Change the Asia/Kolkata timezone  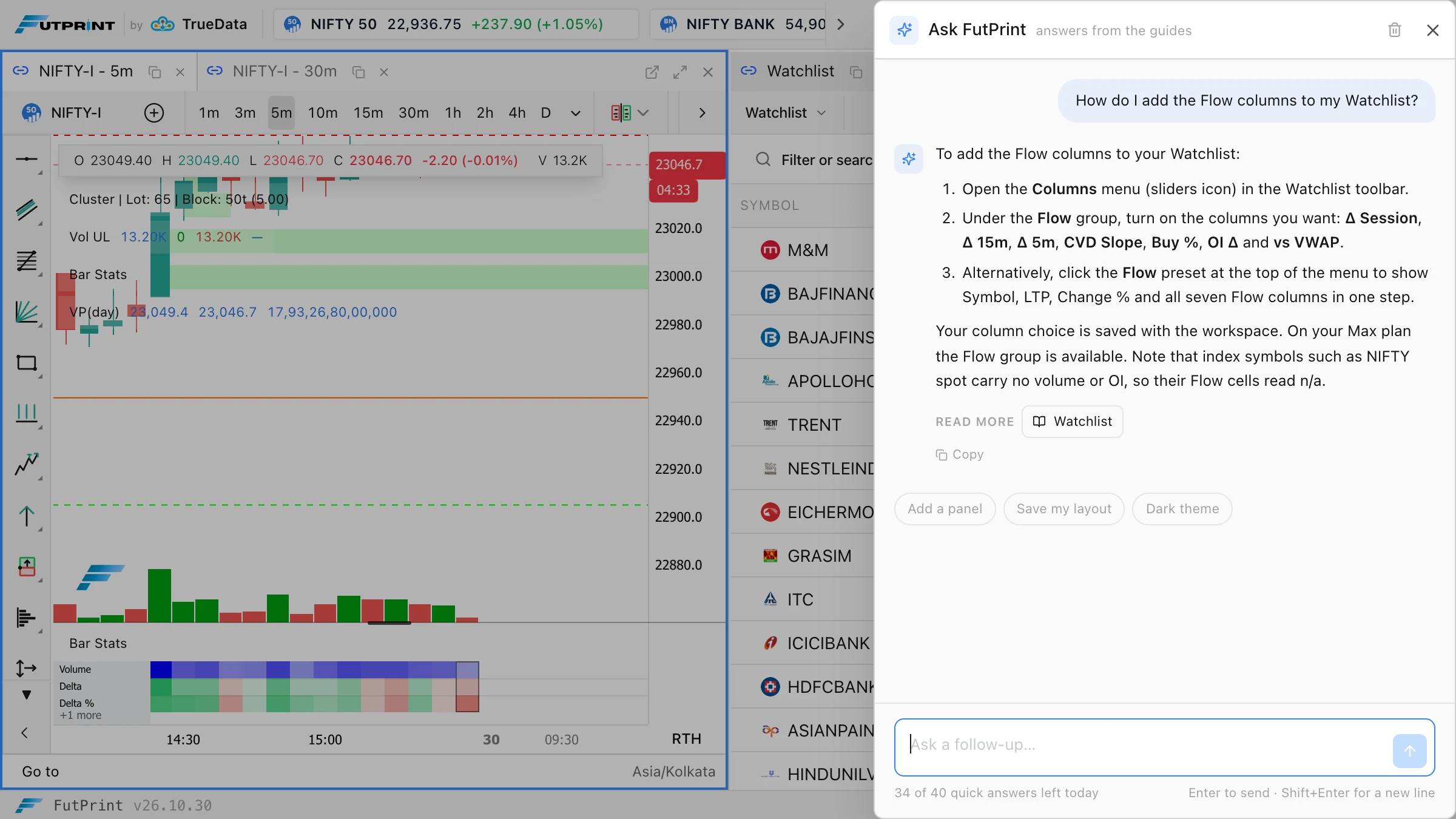pos(673,772)
